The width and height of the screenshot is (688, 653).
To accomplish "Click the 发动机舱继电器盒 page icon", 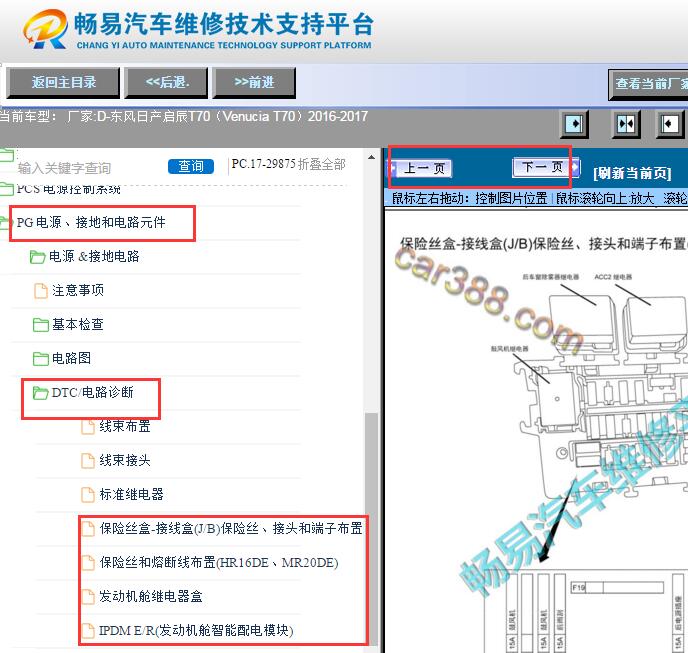I will tap(88, 597).
